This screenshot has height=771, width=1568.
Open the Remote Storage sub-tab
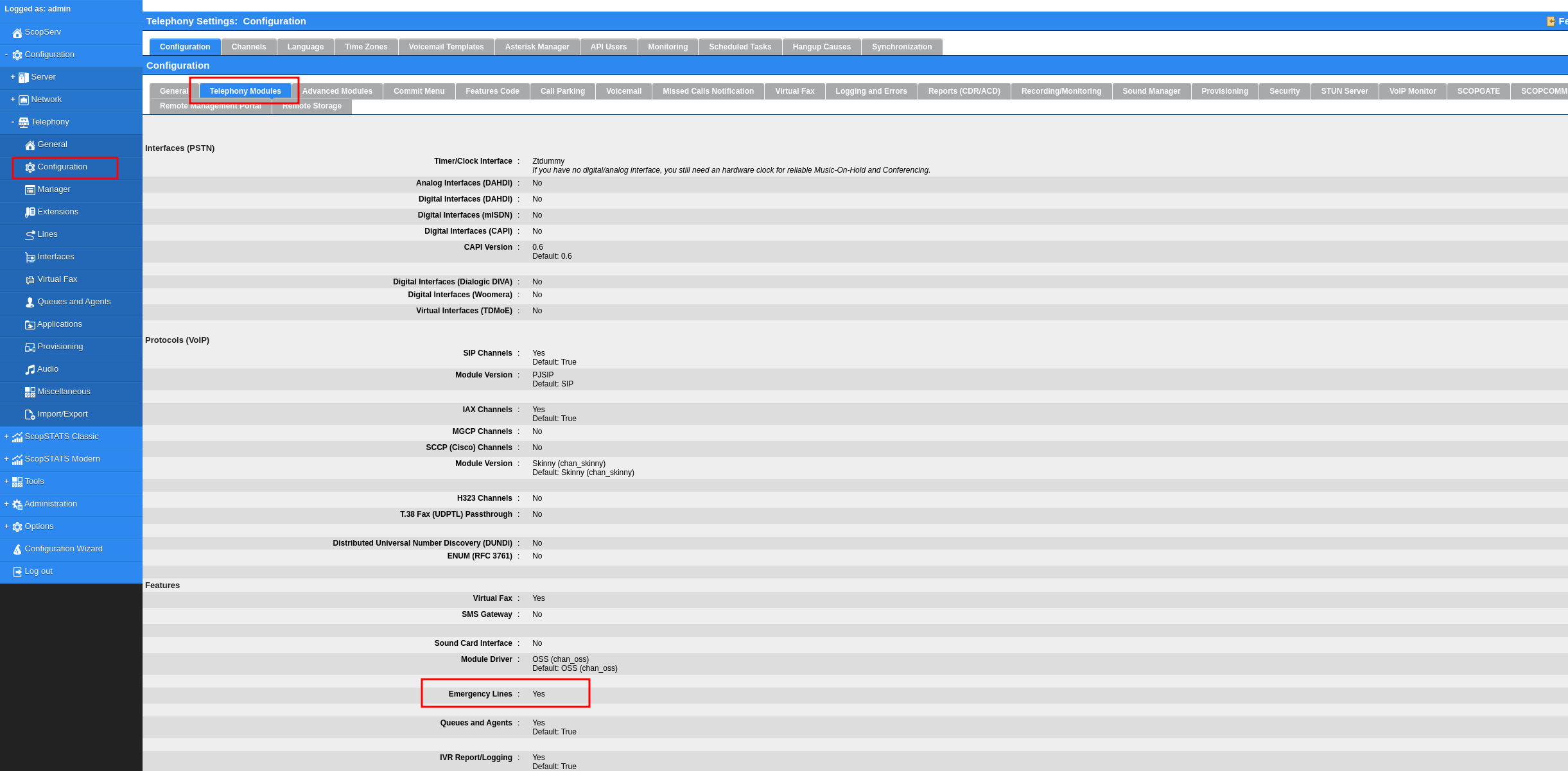[312, 107]
